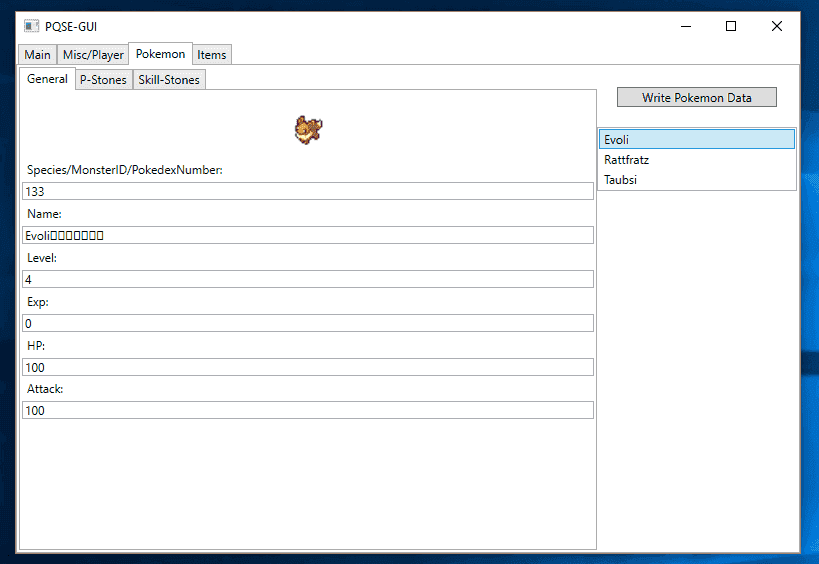Click the Exp field showing 0
The image size is (819, 564).
pos(308,323)
